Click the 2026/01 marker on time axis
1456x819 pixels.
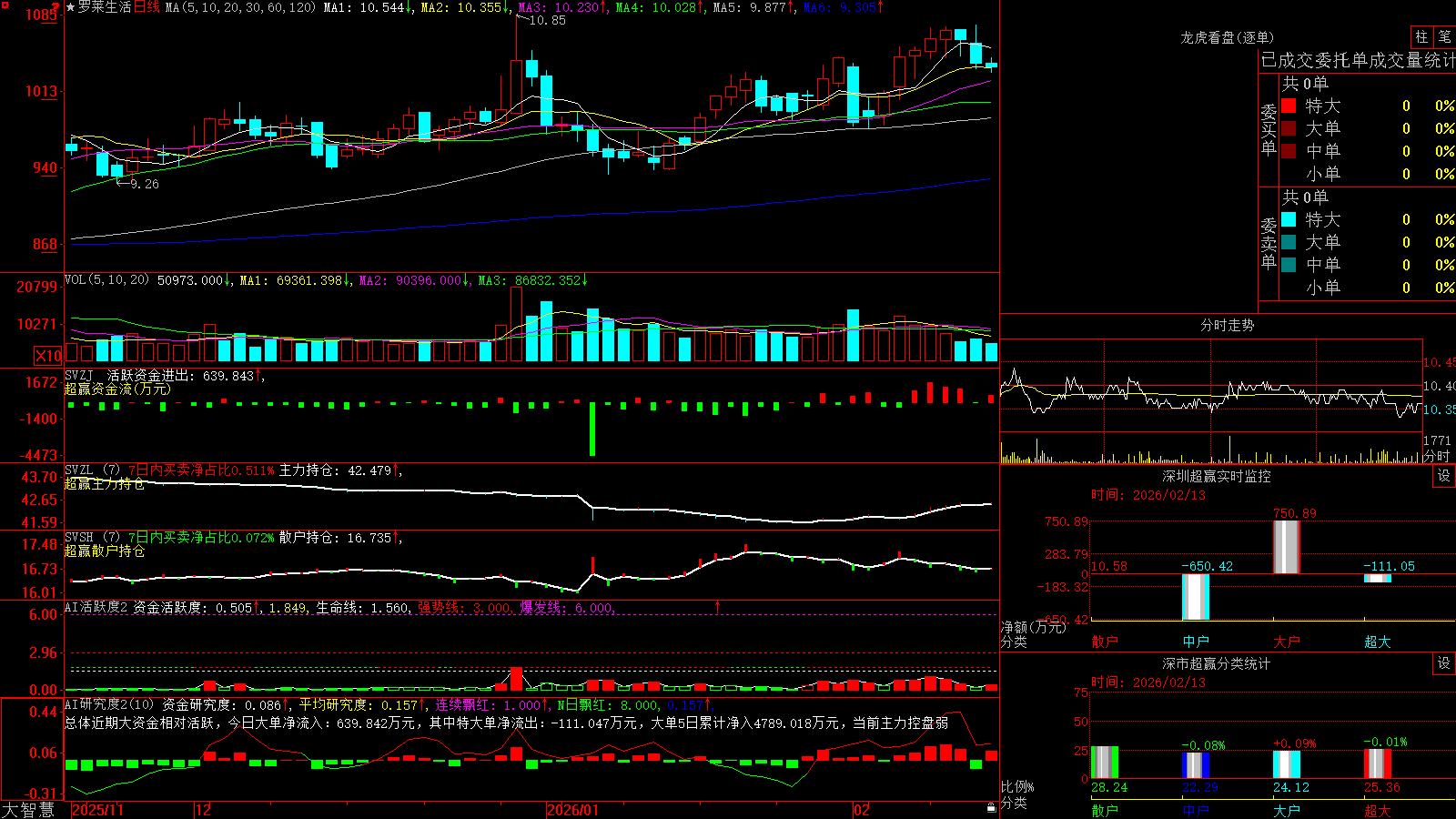coord(572,810)
